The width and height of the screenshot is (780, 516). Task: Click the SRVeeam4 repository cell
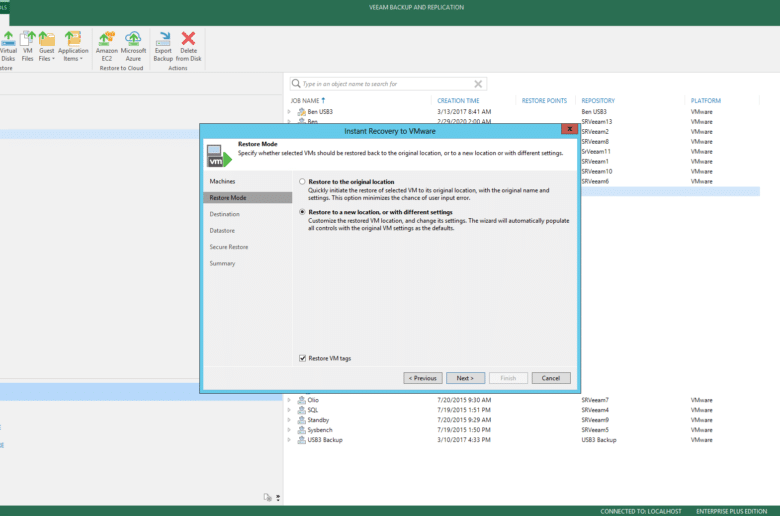595,410
